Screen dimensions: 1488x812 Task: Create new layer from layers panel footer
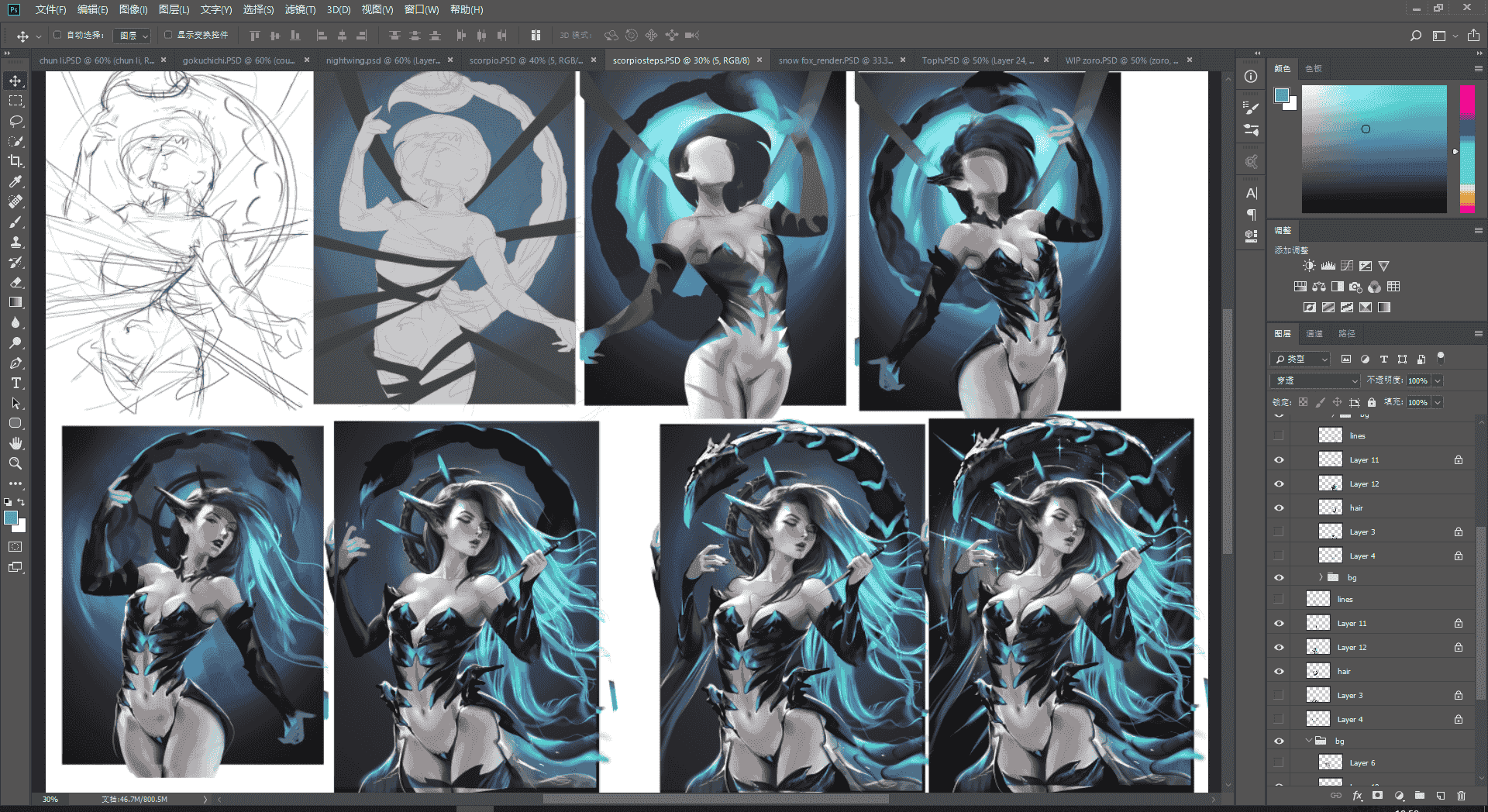pyautogui.click(x=1441, y=796)
